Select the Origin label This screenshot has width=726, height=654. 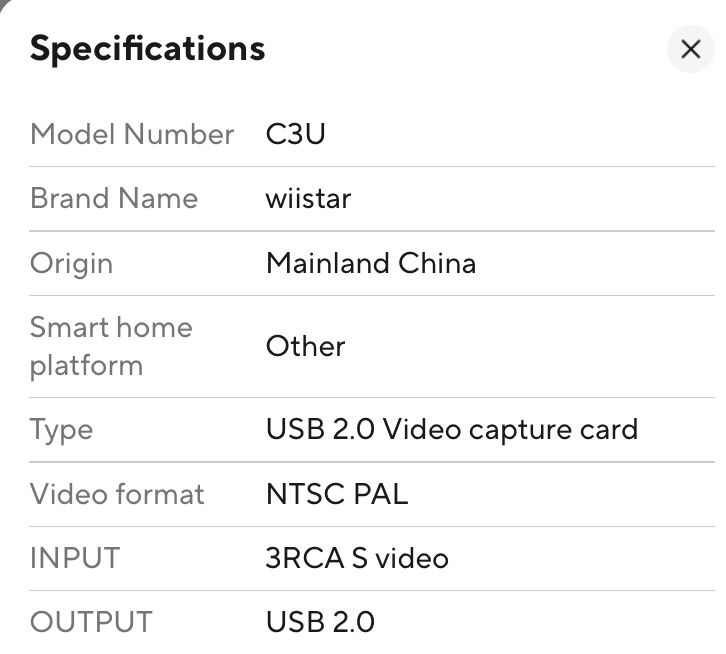point(71,263)
